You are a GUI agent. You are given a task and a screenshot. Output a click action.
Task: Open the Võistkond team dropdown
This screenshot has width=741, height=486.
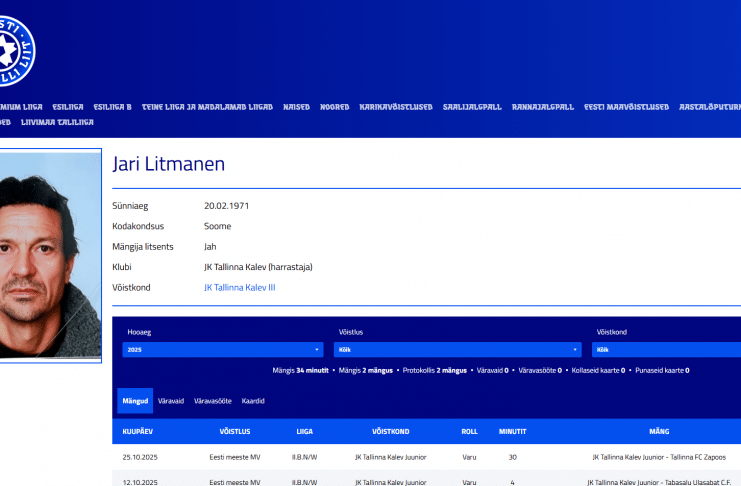pos(666,350)
